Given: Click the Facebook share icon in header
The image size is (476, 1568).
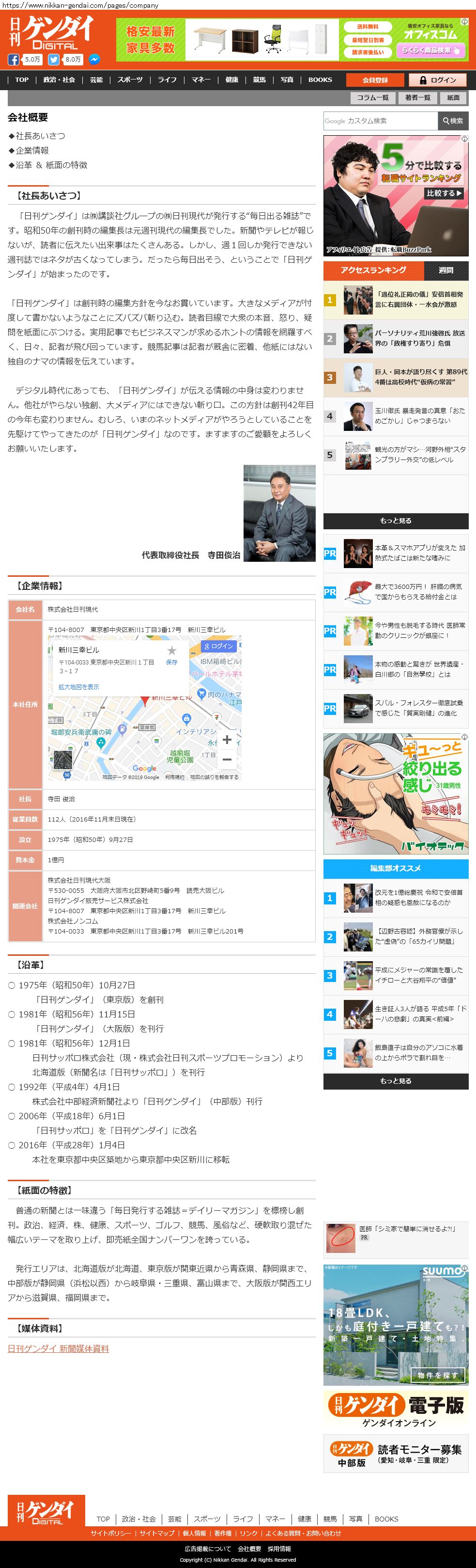Looking at the screenshot, I should [14, 60].
